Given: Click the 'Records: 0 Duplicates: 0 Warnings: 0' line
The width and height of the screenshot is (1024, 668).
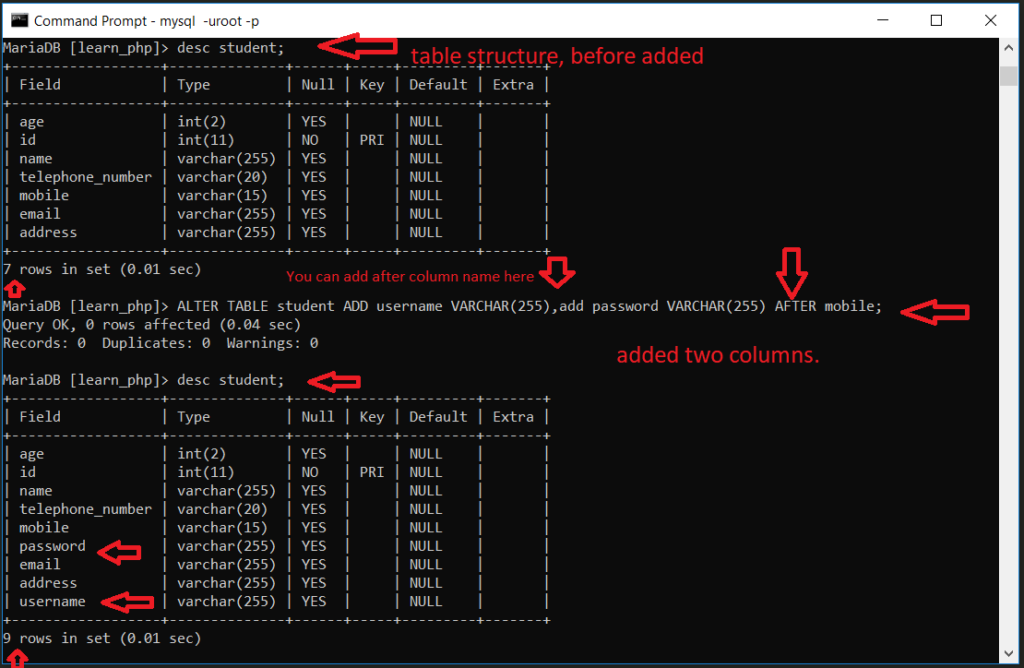Looking at the screenshot, I should pyautogui.click(x=161, y=343).
